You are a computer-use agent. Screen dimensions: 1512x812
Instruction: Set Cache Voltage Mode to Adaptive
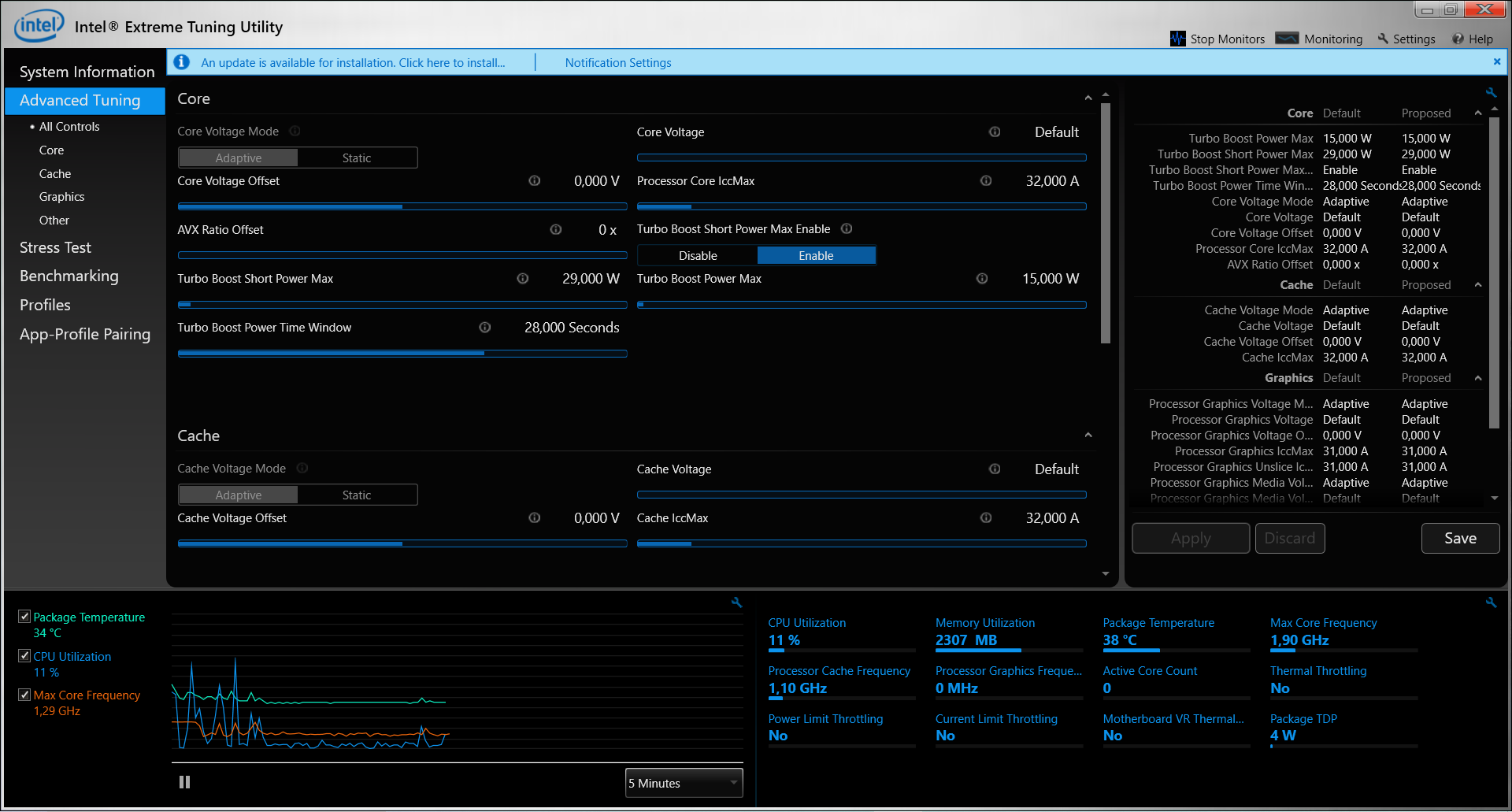point(239,495)
